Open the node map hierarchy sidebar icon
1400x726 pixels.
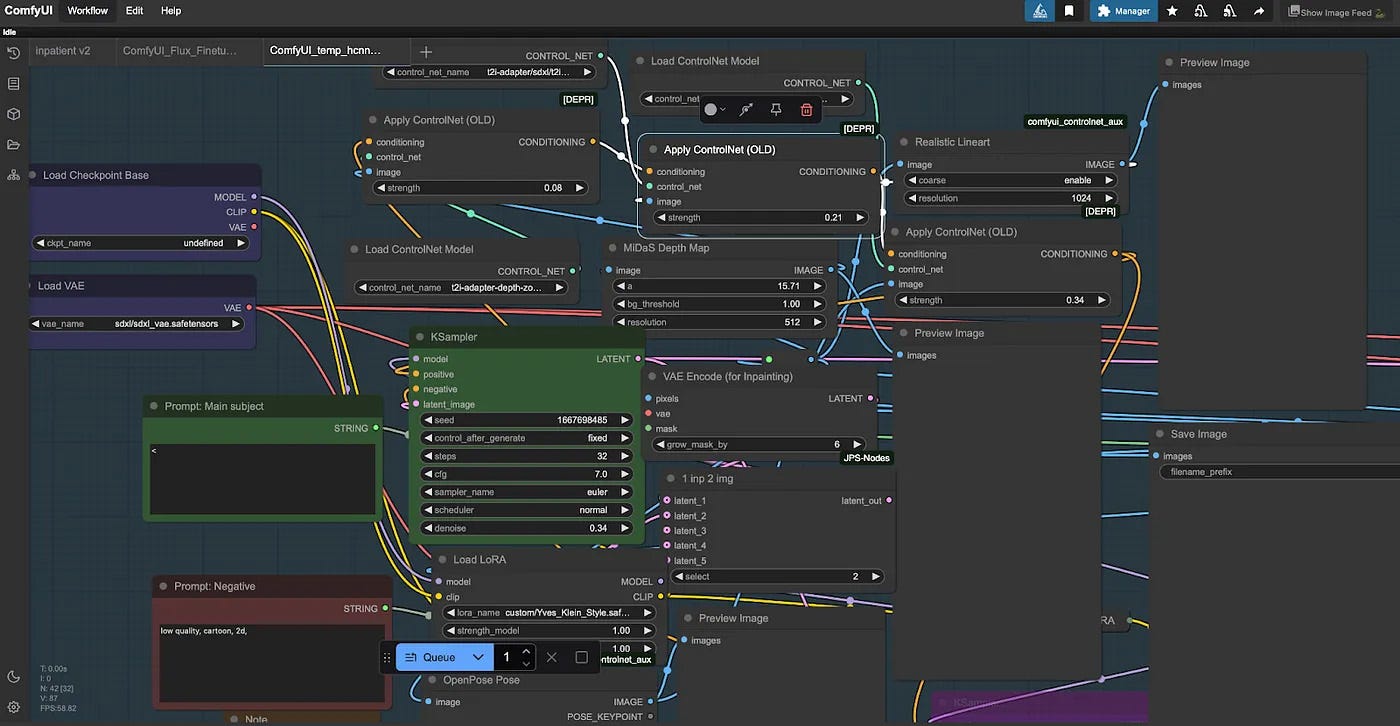coord(13,175)
